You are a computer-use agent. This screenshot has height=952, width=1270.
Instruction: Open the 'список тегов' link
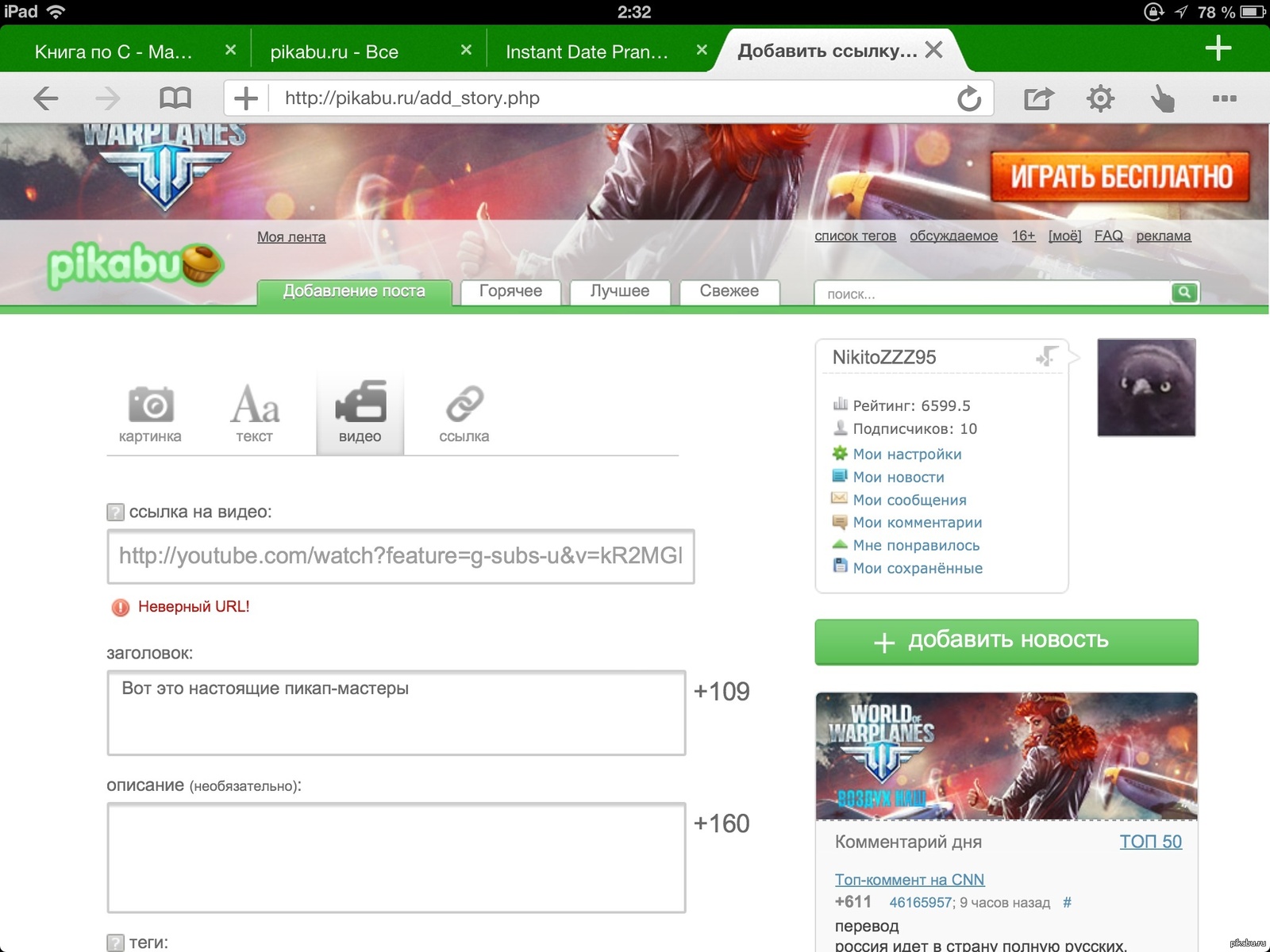(x=855, y=236)
